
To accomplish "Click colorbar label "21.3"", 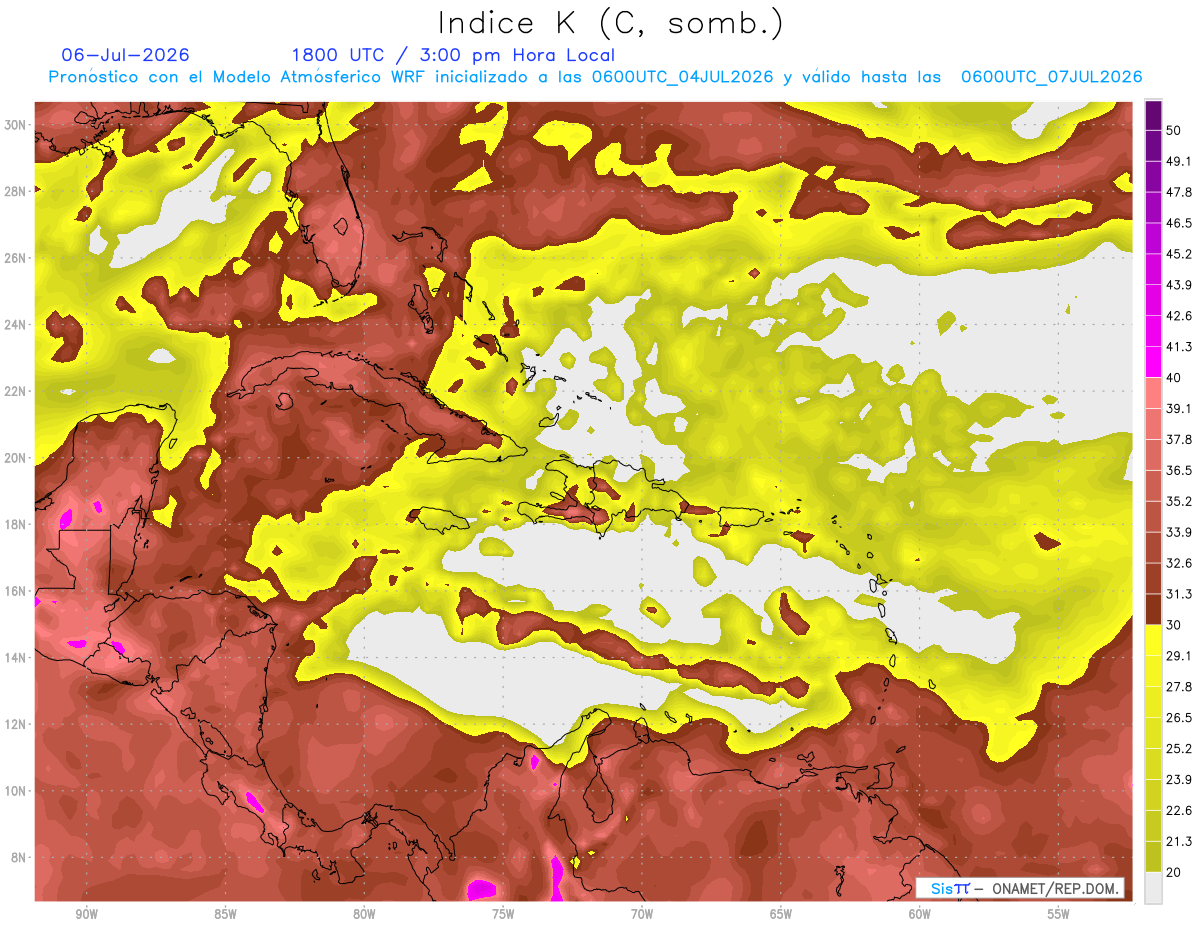I will pyautogui.click(x=1178, y=842).
